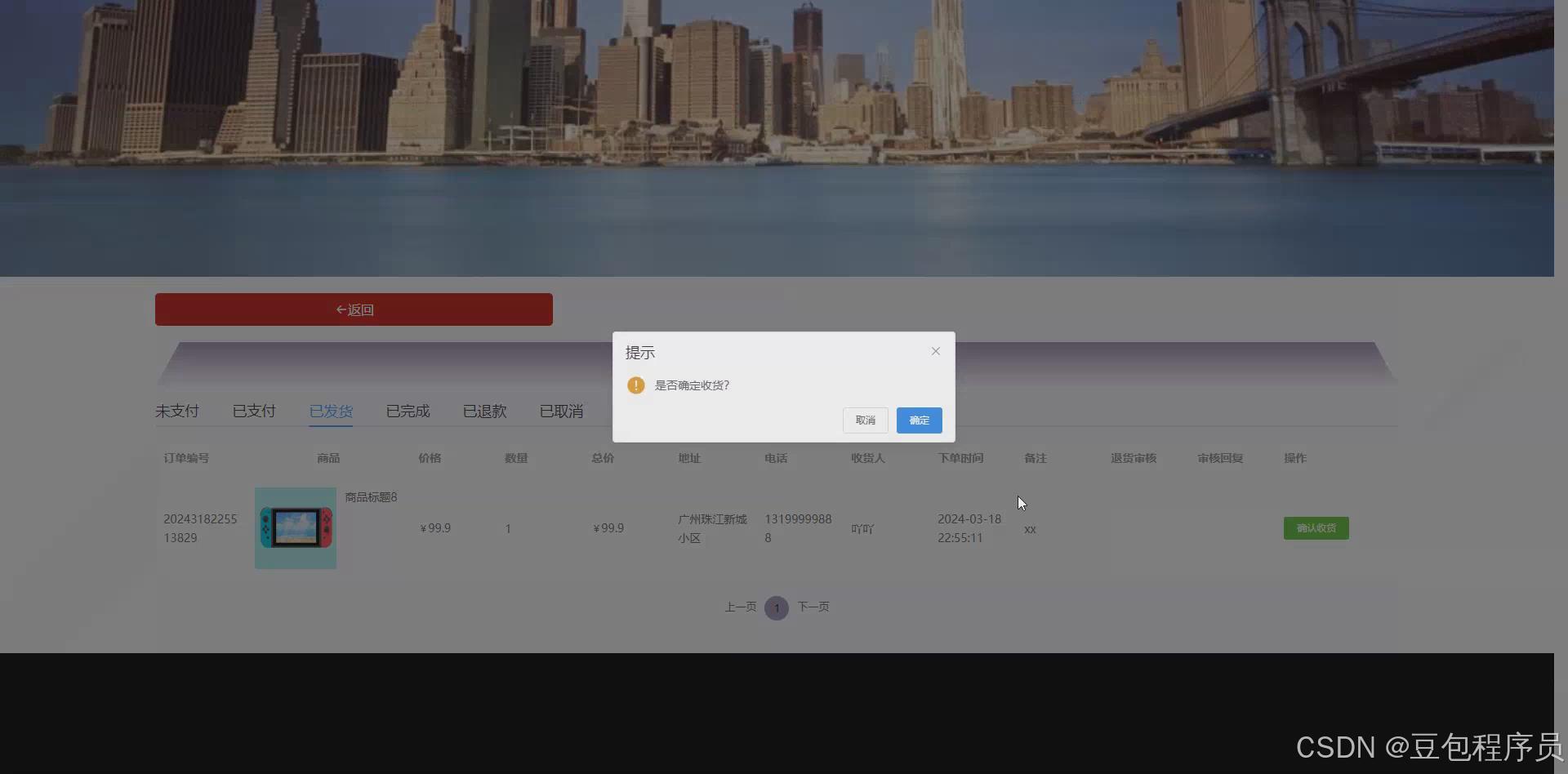Click the order time 2024-03-18 22:55:11
The width and height of the screenshot is (1568, 774).
[x=969, y=528]
